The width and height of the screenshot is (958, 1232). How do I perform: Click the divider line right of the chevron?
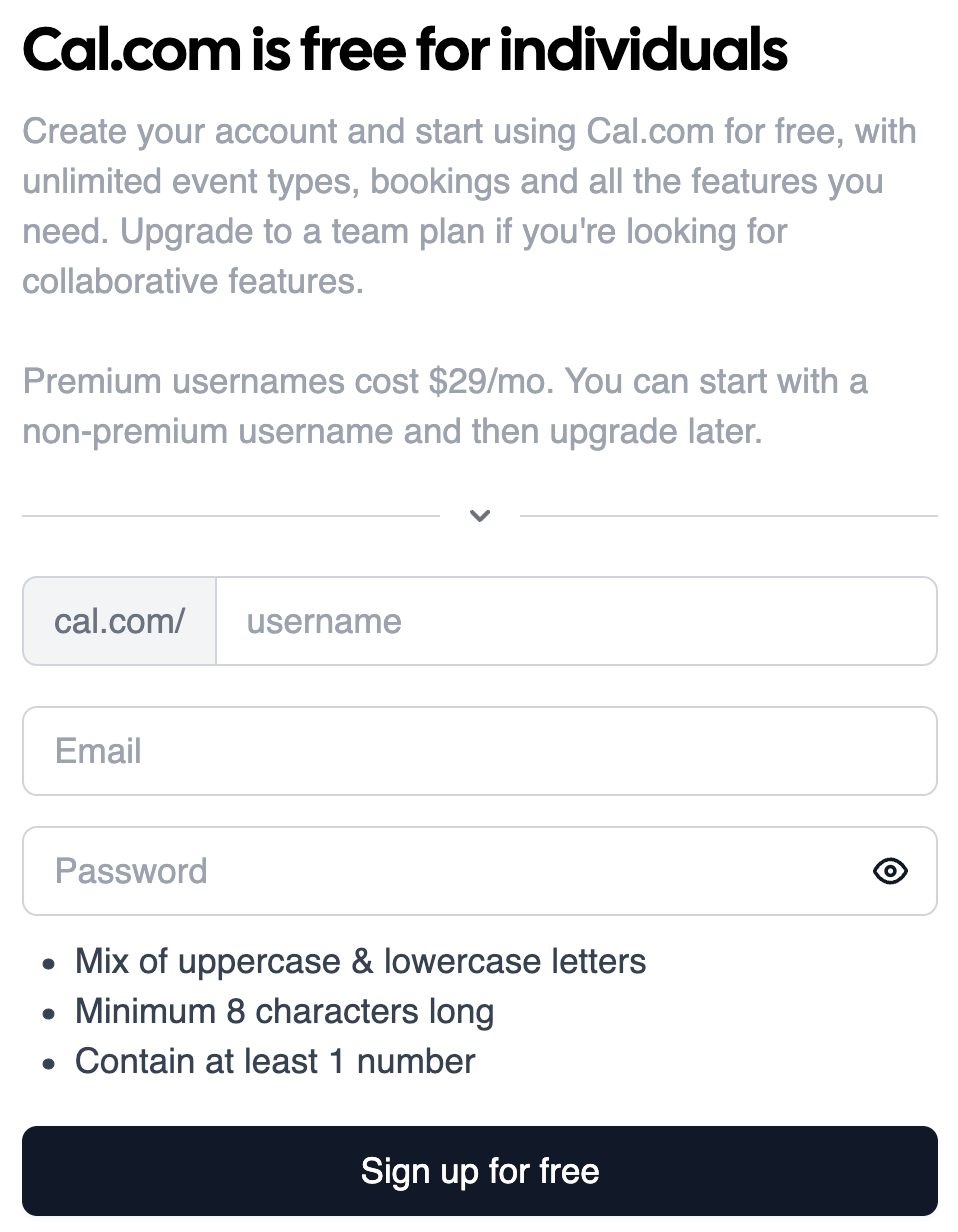click(729, 516)
